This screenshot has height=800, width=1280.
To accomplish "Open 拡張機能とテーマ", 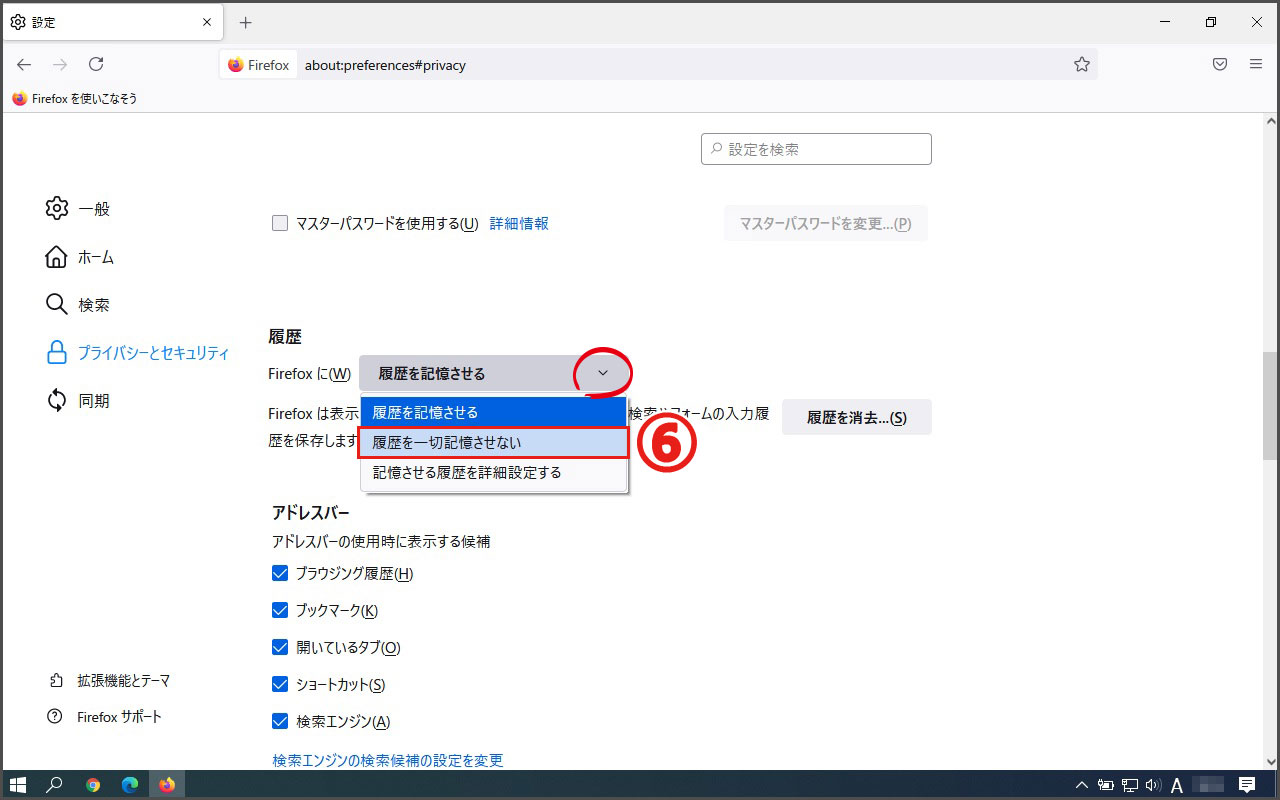I will [x=109, y=680].
